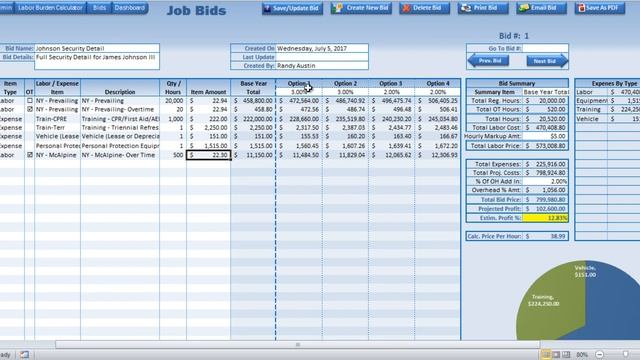This screenshot has width=640, height=360.
Task: Select the Option 1 percentage cell 3.00%
Action: [299, 92]
